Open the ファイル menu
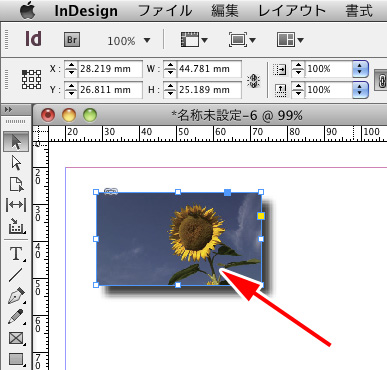Image resolution: width=387 pixels, height=370 pixels. (165, 11)
